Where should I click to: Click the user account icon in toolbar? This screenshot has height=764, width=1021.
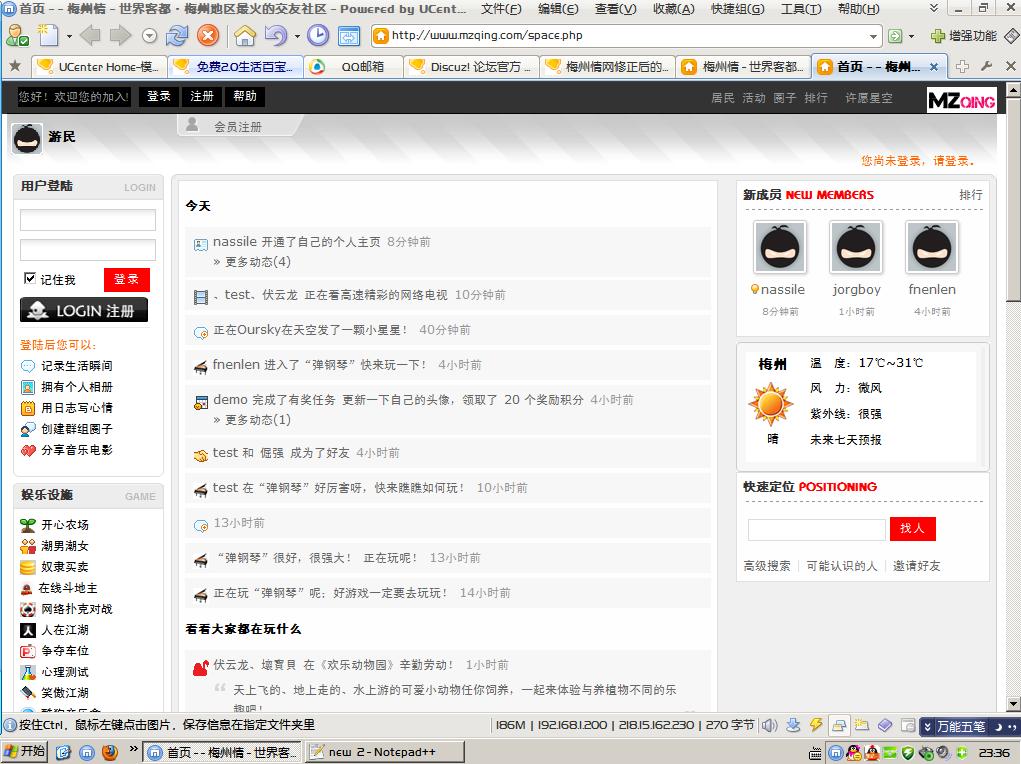pos(16,35)
